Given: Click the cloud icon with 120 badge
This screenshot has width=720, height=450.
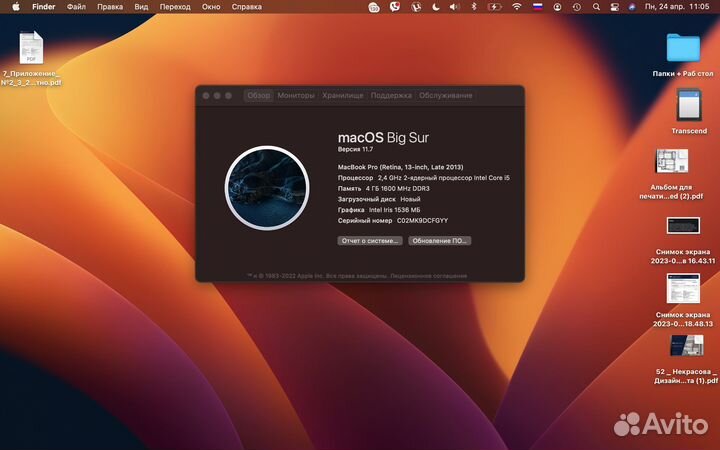Looking at the screenshot, I should (x=374, y=7).
